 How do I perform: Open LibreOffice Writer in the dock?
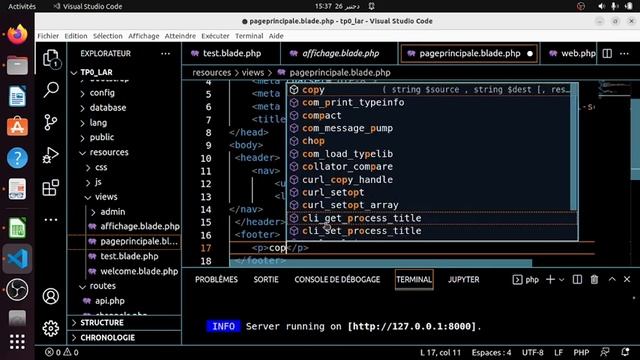point(17,96)
